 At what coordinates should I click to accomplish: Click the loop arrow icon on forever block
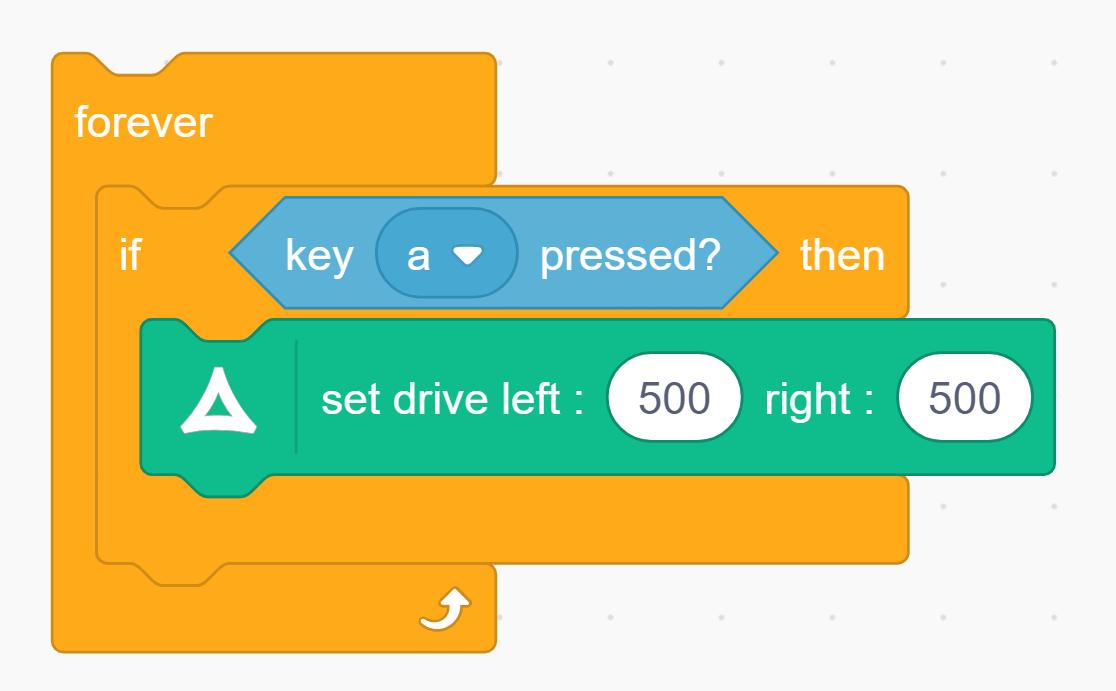(445, 609)
